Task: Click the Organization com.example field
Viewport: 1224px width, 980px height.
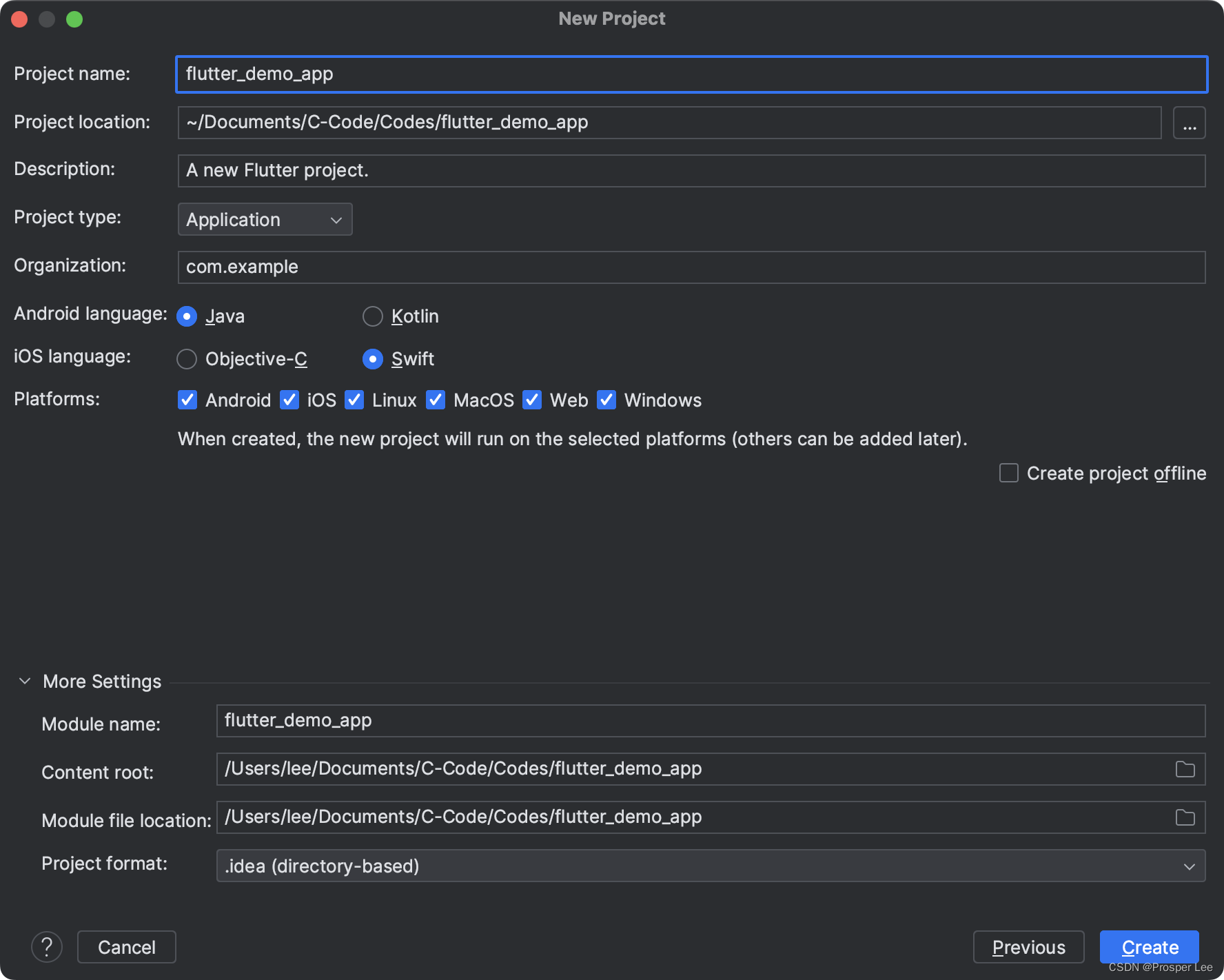Action: coord(691,267)
